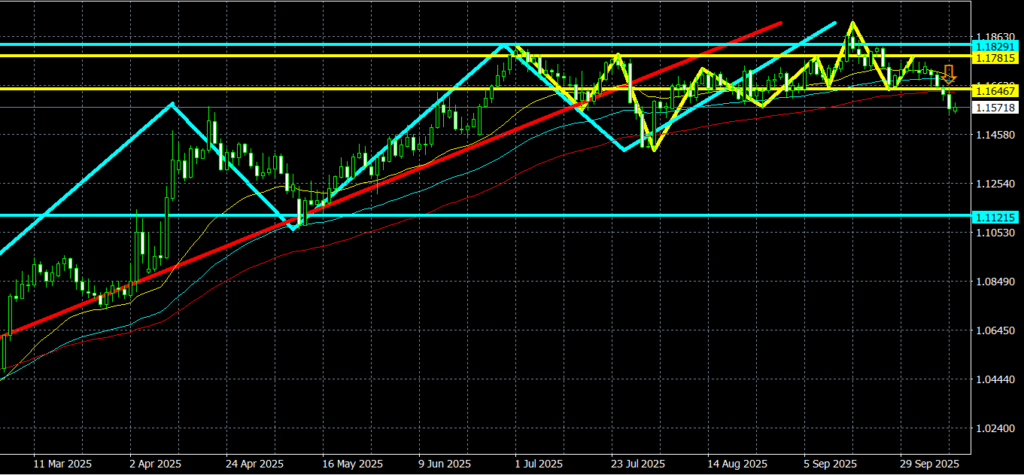Screen dimensions: 1024x475
Task: Click the orange down arrow marker
Action: (x=948, y=73)
